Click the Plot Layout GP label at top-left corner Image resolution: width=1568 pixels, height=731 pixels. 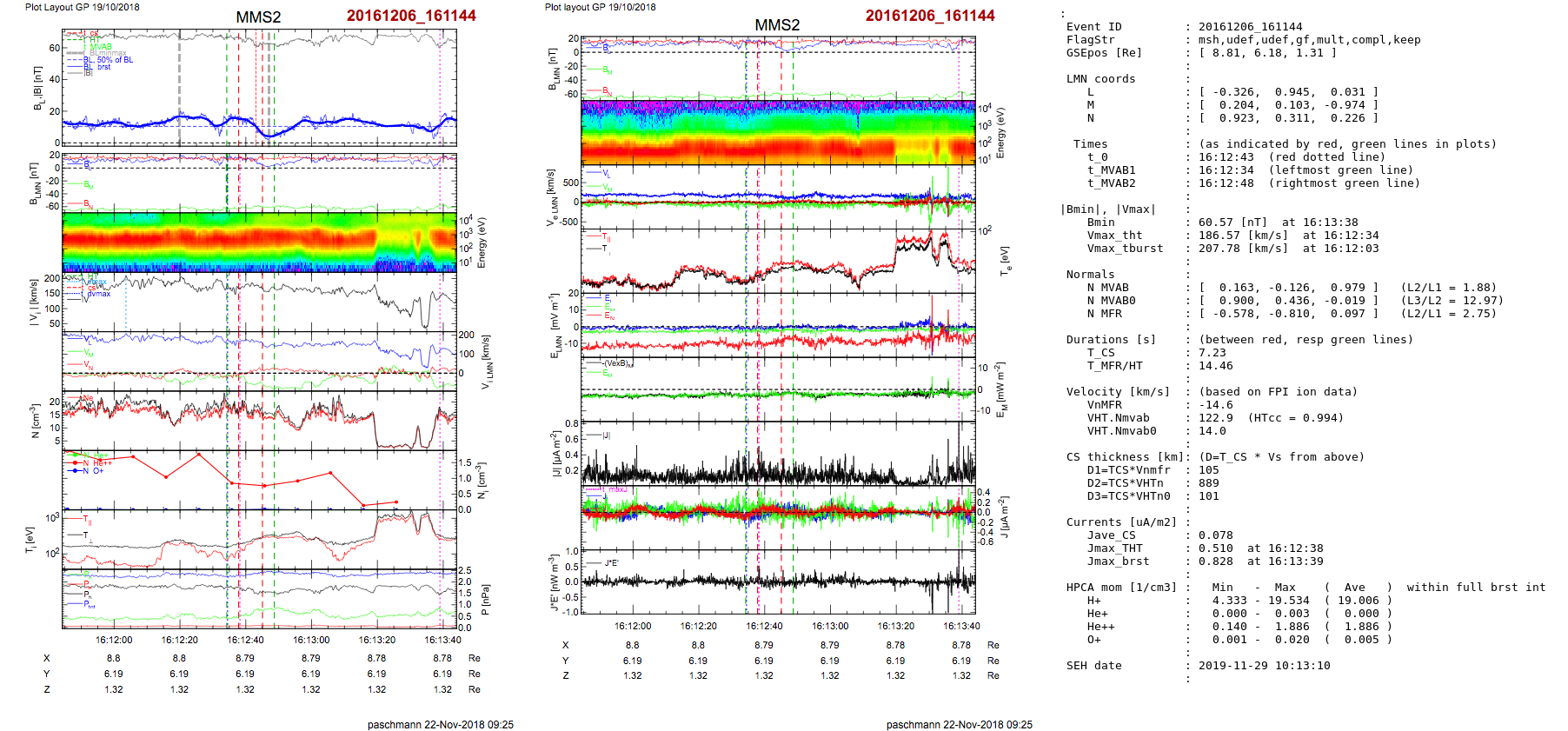click(82, 7)
